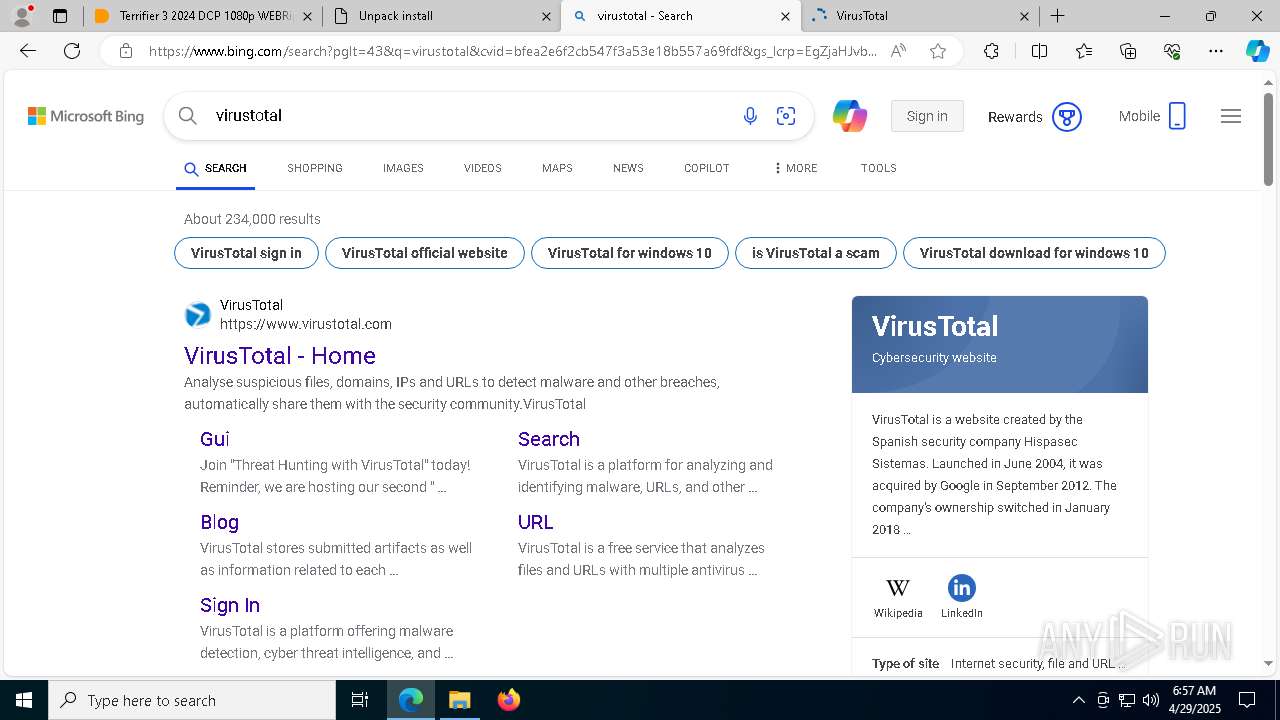Open the URL sitelink
Screen dimensions: 1280x720
535,522
